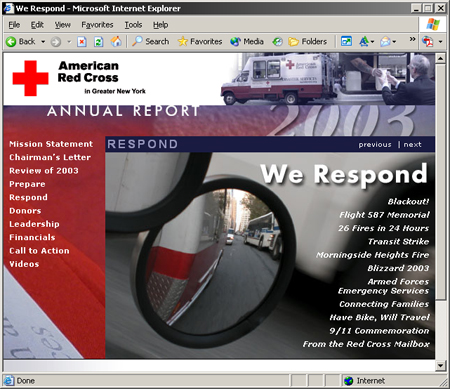Go to the next page link
450x389 pixels.
click(412, 145)
